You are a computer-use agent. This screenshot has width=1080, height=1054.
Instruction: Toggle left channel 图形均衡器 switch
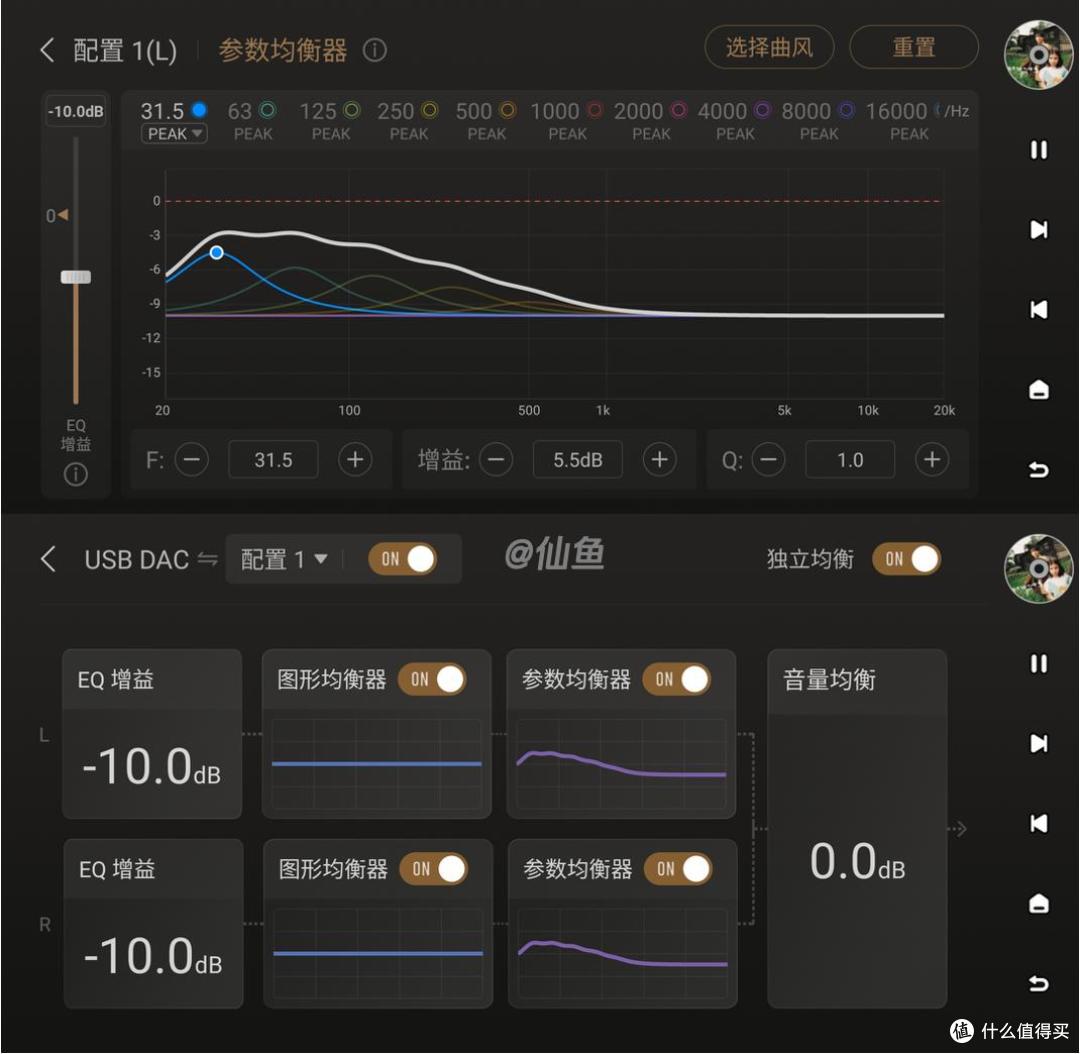coord(433,679)
